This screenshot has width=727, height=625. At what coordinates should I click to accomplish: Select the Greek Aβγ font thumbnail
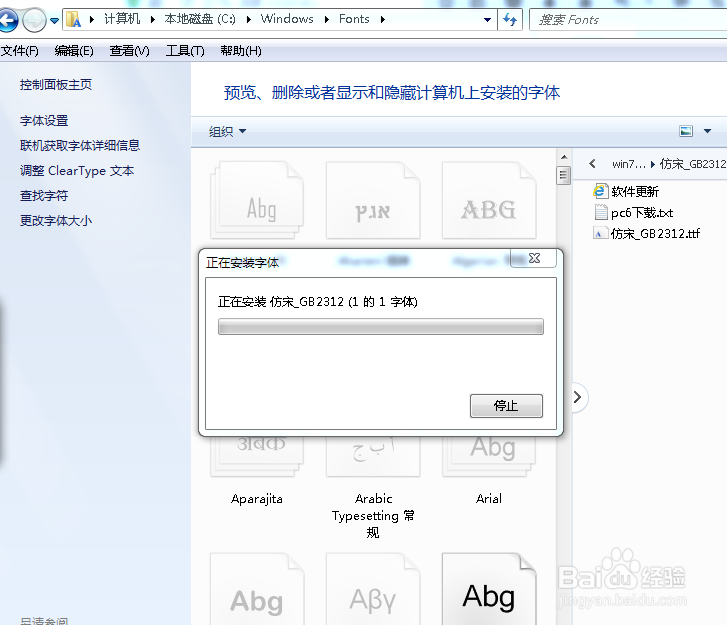[373, 589]
